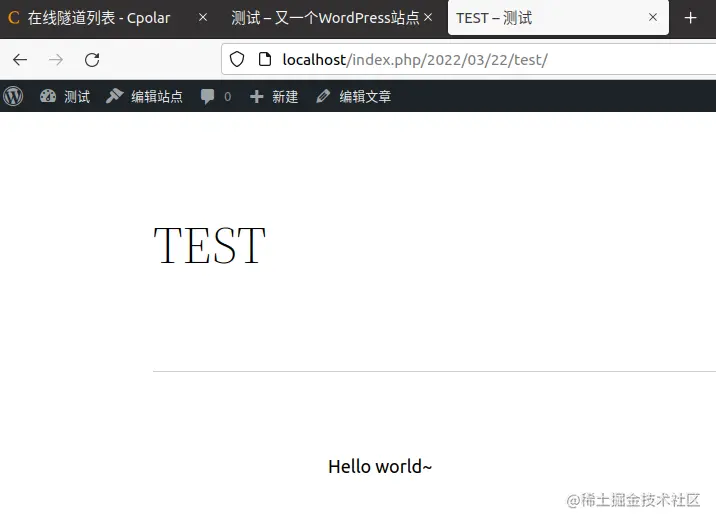The image size is (716, 524).
Task: Click the URL address bar
Action: click(x=468, y=59)
